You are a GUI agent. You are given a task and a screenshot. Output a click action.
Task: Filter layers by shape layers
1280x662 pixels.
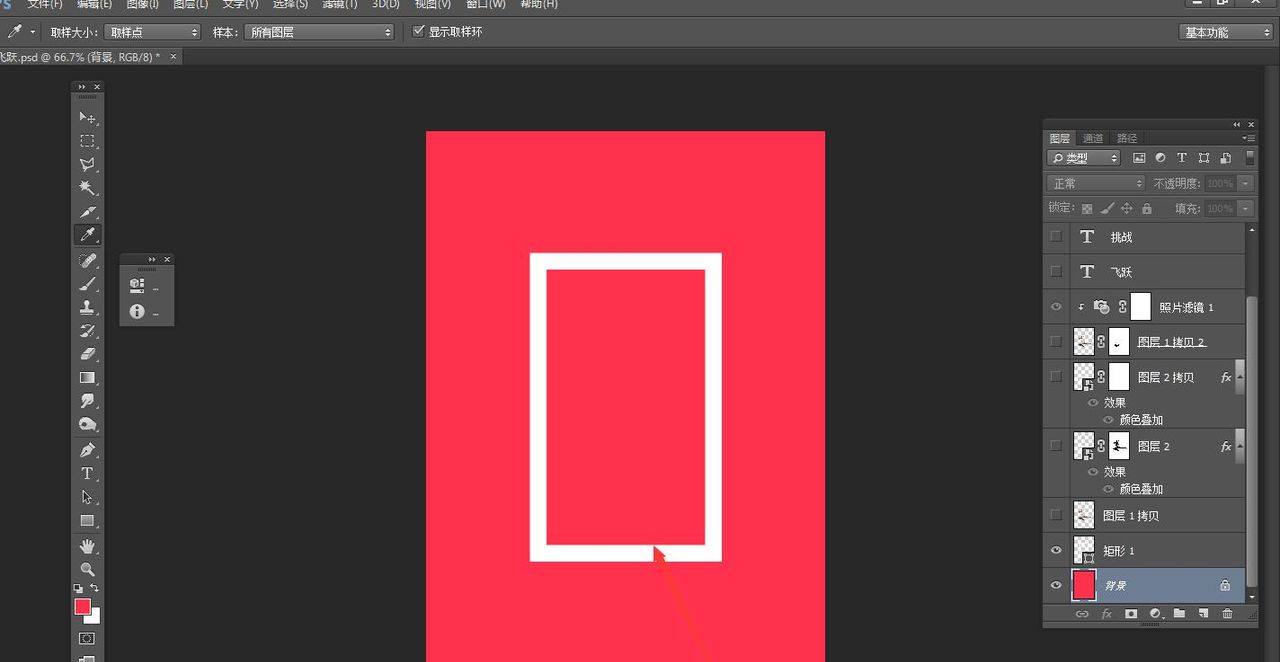pos(1203,158)
